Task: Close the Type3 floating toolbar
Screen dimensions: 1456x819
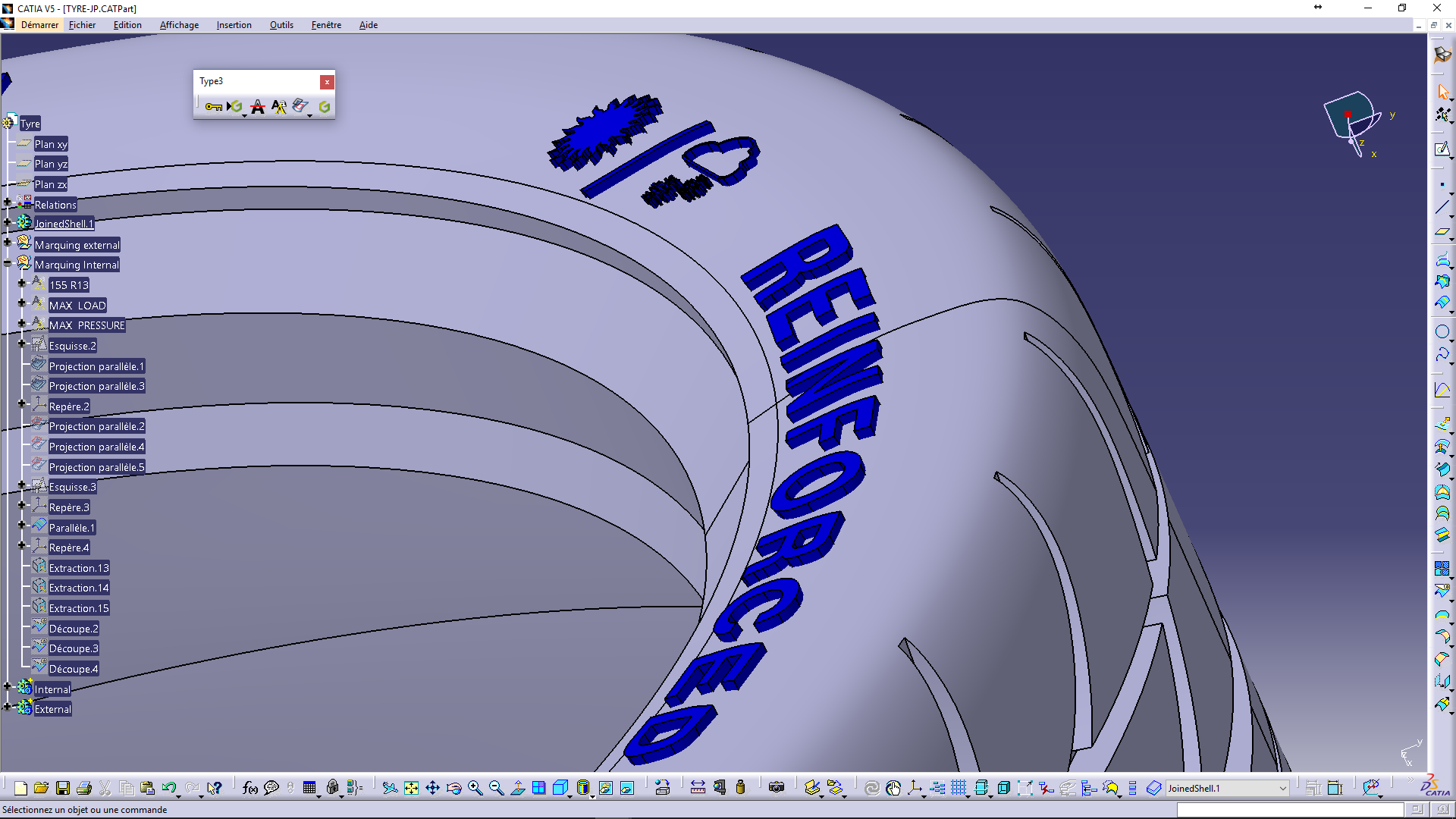Action: [327, 82]
